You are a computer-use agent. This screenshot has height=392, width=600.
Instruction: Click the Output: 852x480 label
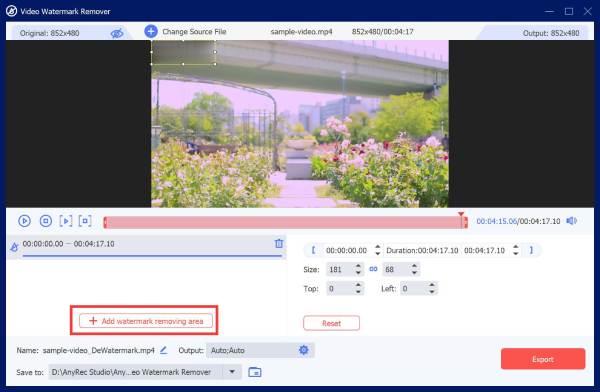tap(551, 33)
